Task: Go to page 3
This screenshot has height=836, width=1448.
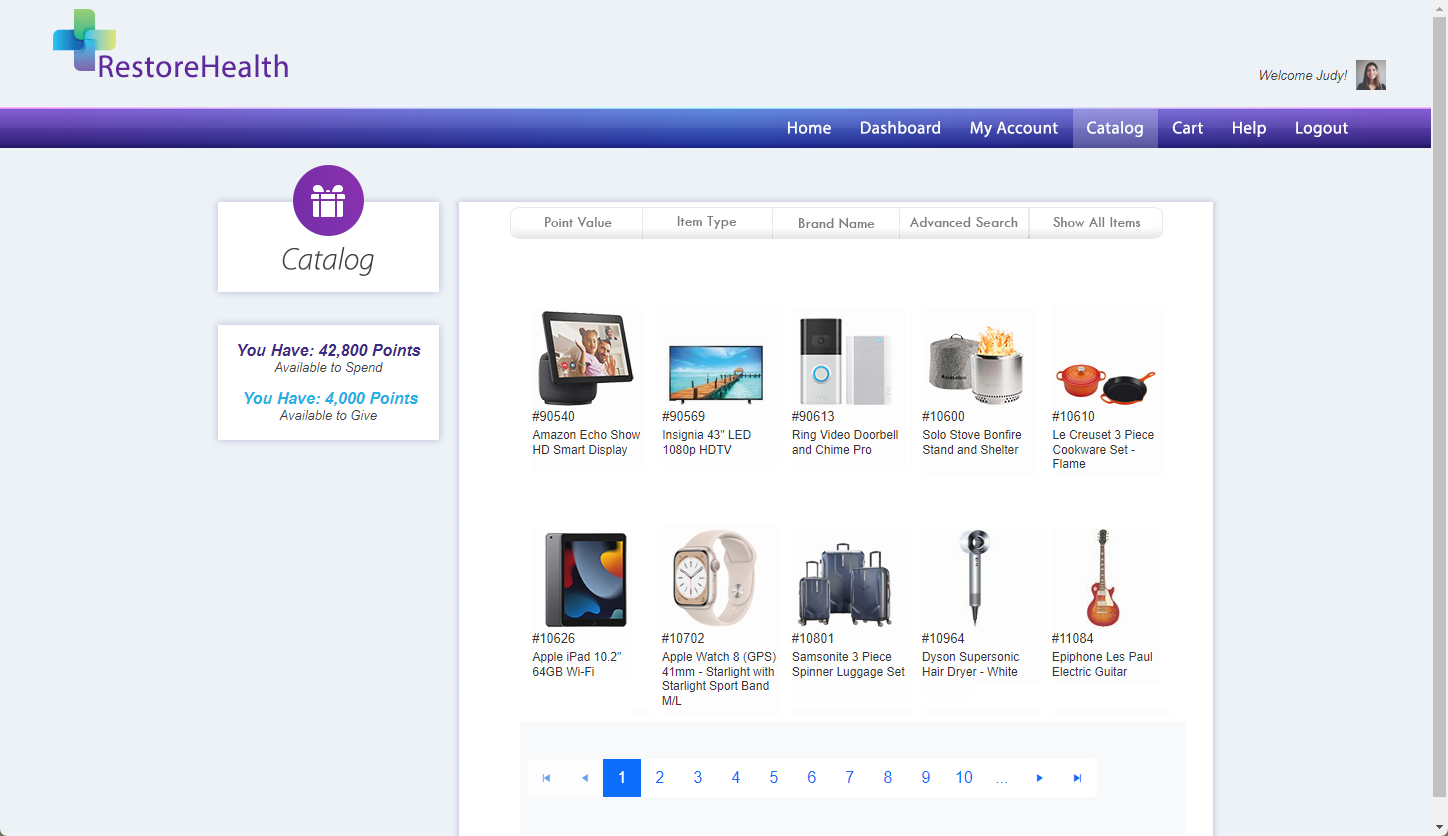Action: (x=698, y=778)
